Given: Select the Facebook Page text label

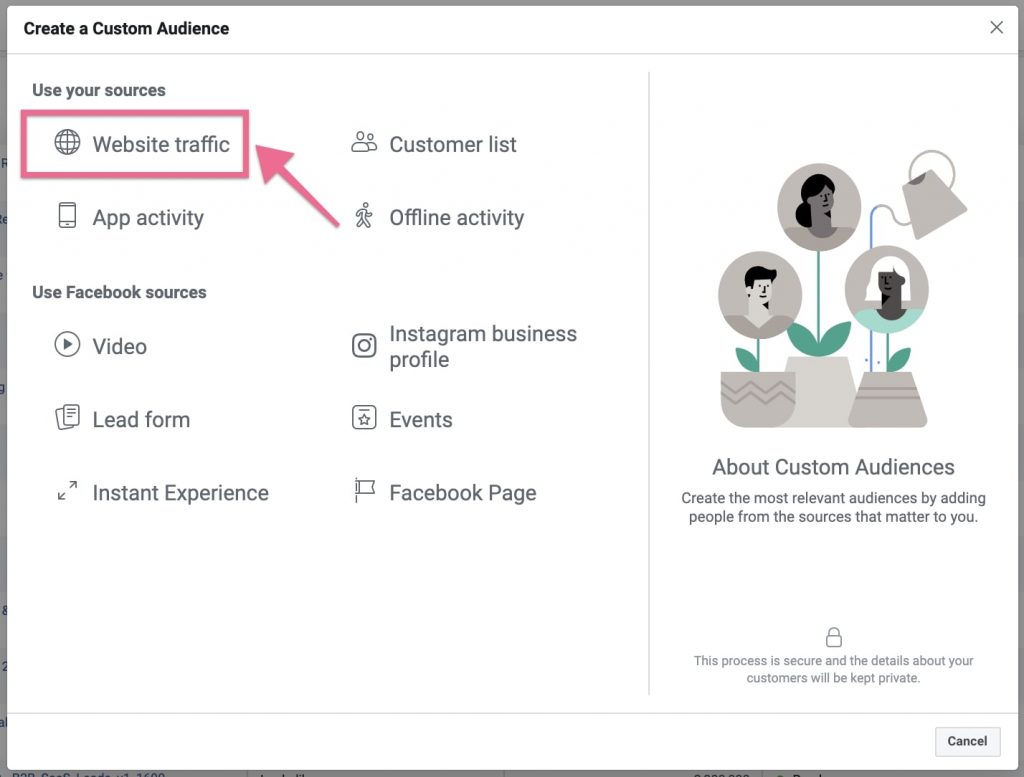Looking at the screenshot, I should (462, 493).
